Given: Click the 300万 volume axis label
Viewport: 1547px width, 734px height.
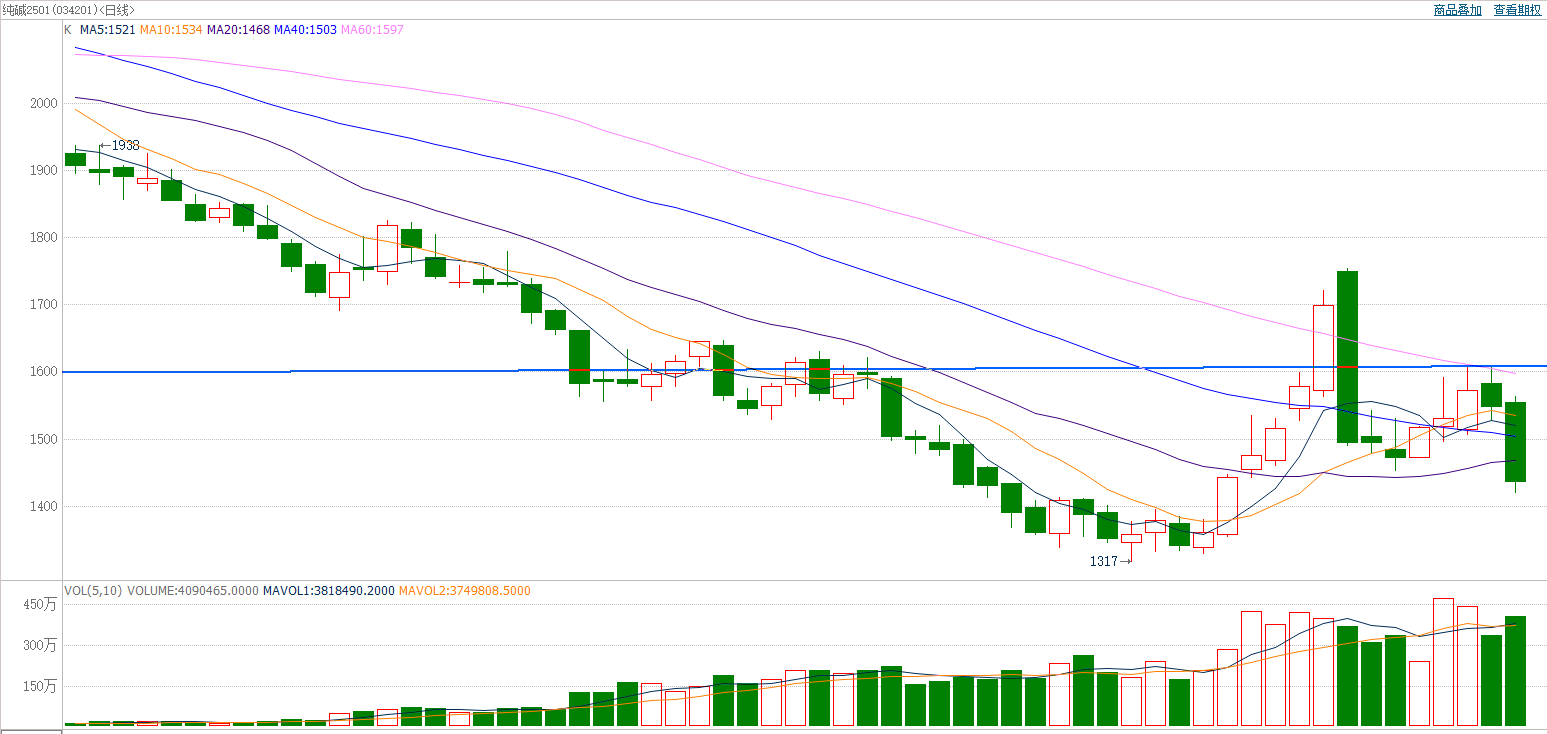Looking at the screenshot, I should point(41,646).
